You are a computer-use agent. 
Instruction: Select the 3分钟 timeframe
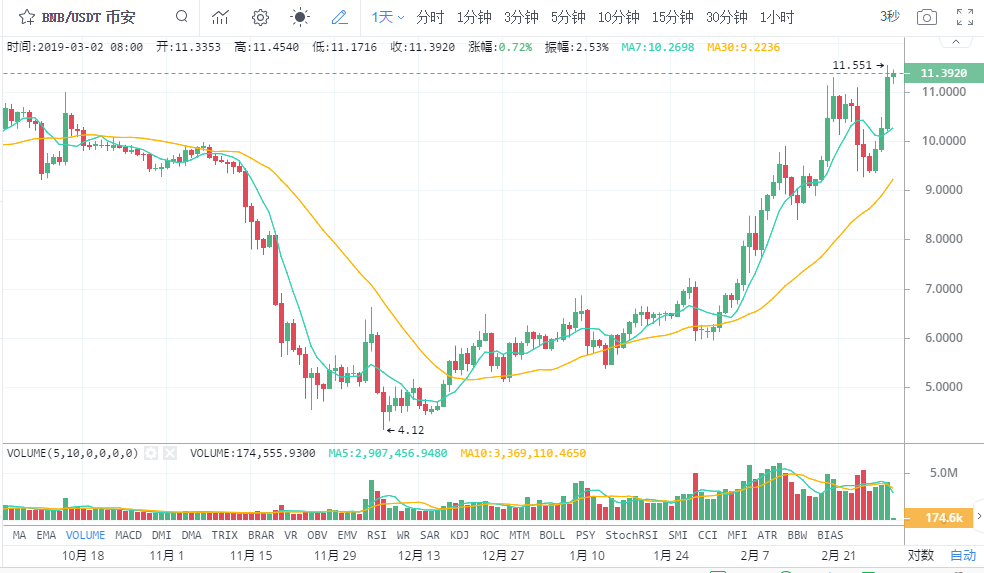[x=521, y=17]
